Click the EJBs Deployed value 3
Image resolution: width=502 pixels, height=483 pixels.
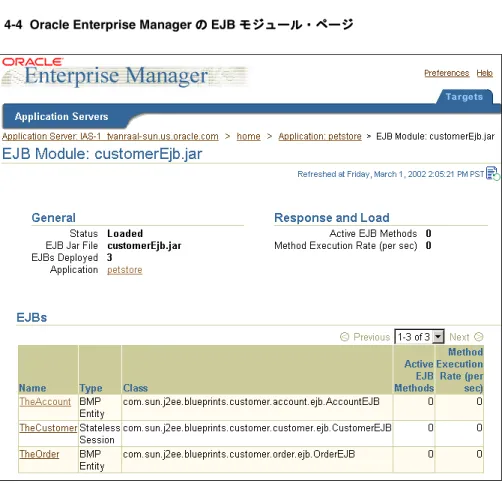[110, 257]
